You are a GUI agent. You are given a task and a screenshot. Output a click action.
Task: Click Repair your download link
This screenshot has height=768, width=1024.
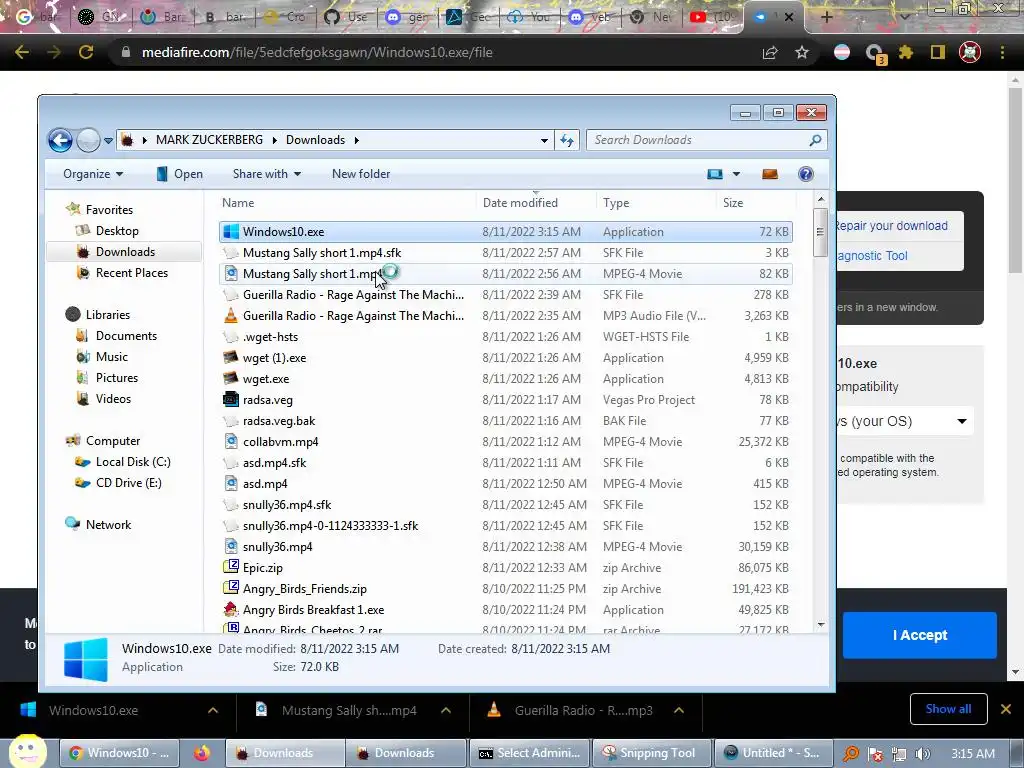click(892, 226)
